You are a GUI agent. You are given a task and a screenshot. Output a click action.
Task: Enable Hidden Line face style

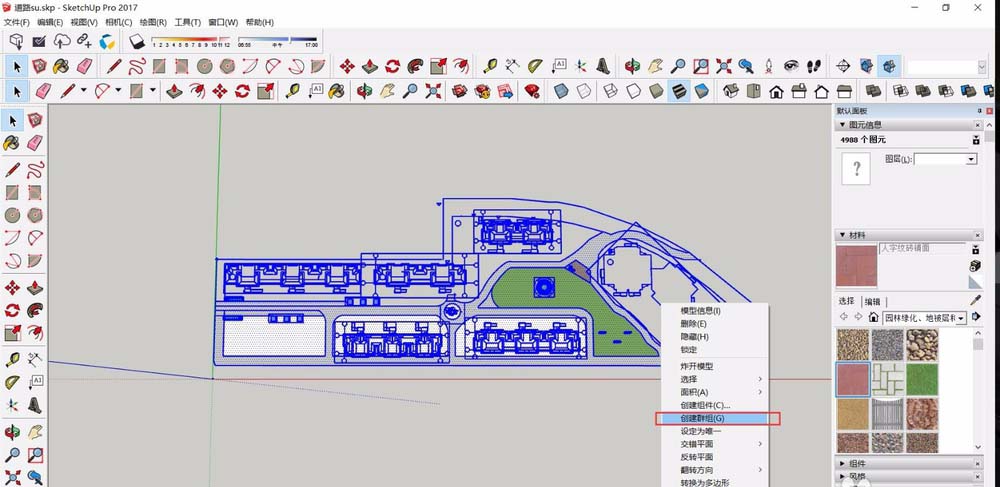(x=633, y=91)
